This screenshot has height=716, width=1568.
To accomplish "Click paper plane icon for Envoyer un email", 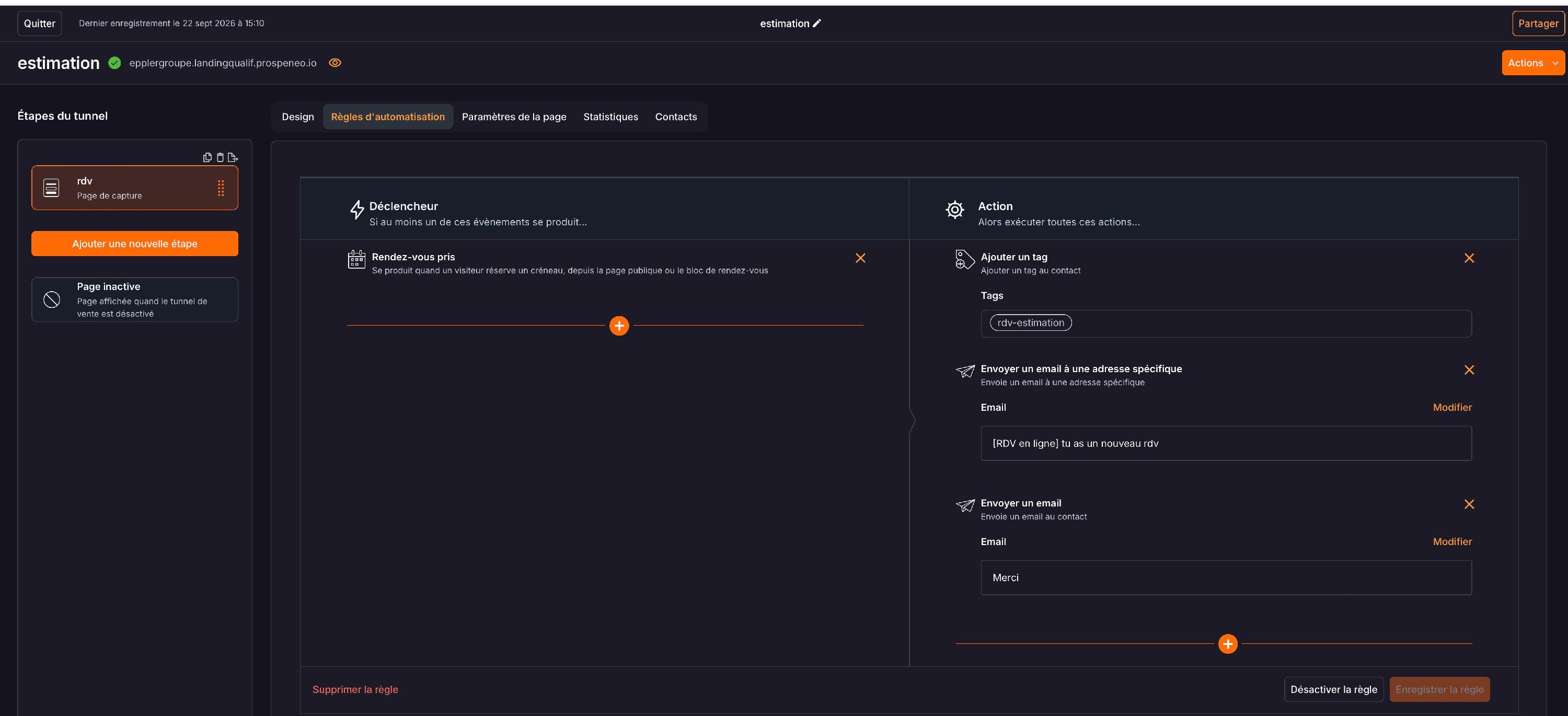I will tap(965, 505).
